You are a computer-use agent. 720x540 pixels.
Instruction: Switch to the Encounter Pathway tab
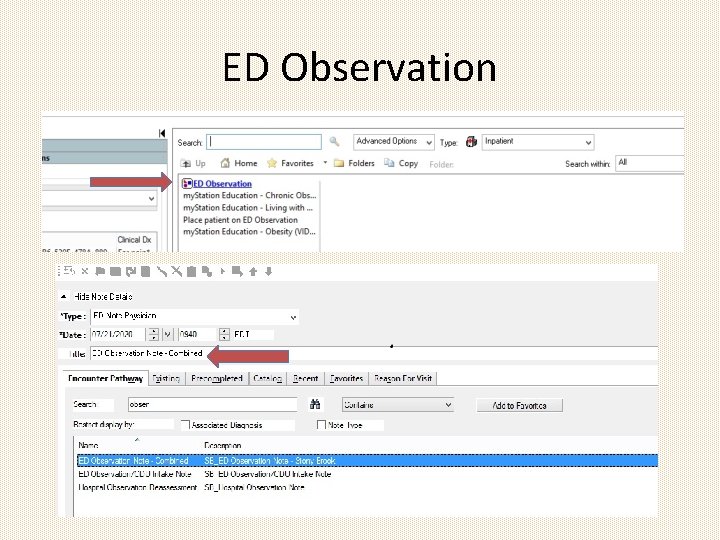106,378
